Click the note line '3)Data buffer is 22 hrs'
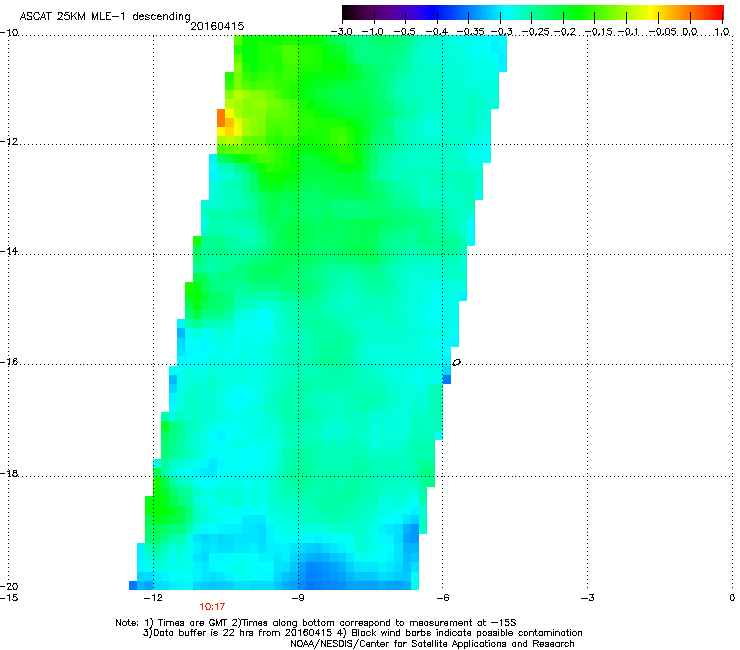The width and height of the screenshot is (740, 650). pos(362,633)
